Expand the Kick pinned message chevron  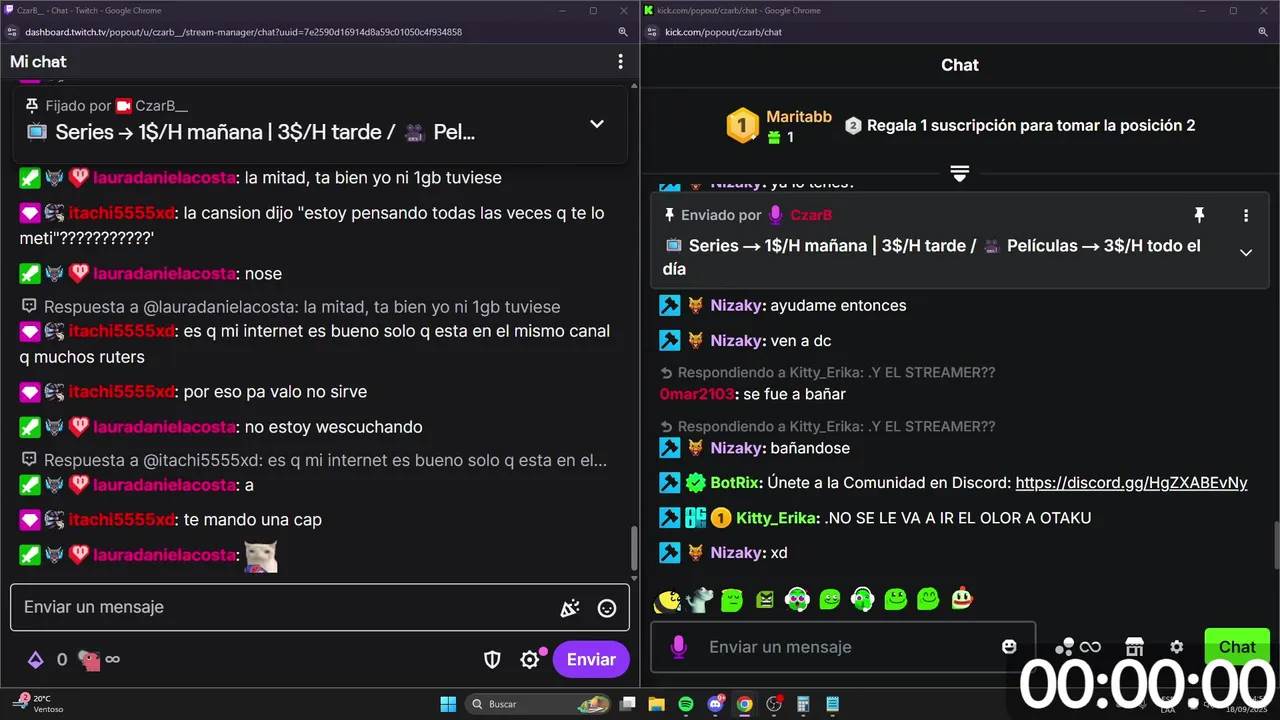[x=1246, y=253]
